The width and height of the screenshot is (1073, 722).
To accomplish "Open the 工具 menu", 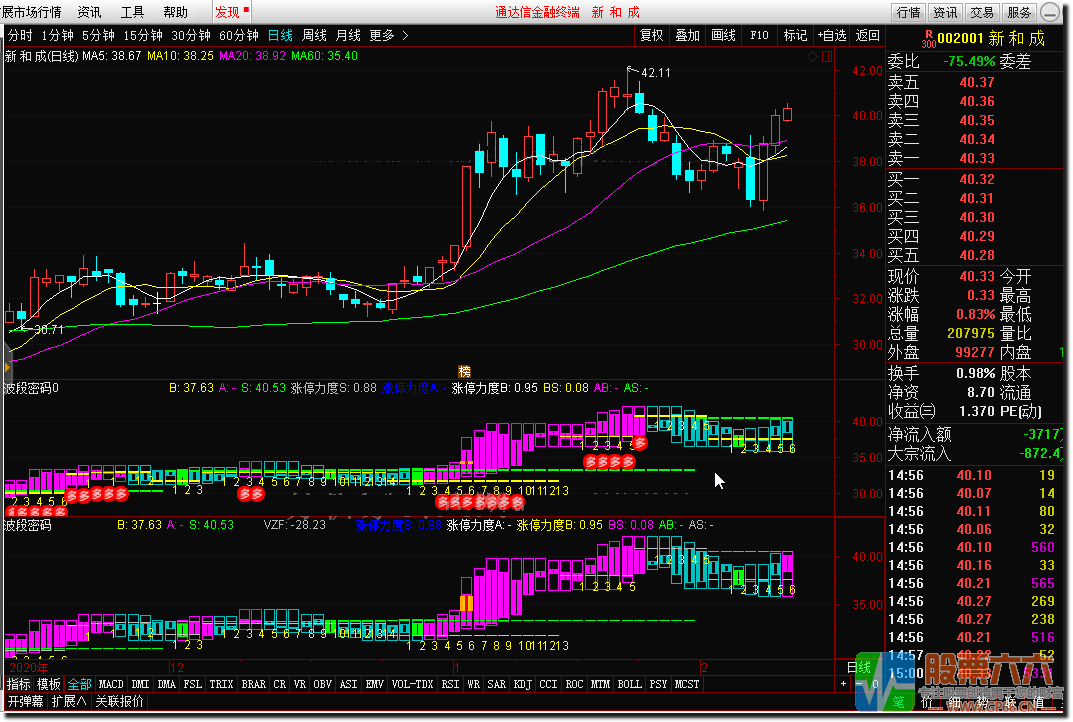I will point(132,12).
